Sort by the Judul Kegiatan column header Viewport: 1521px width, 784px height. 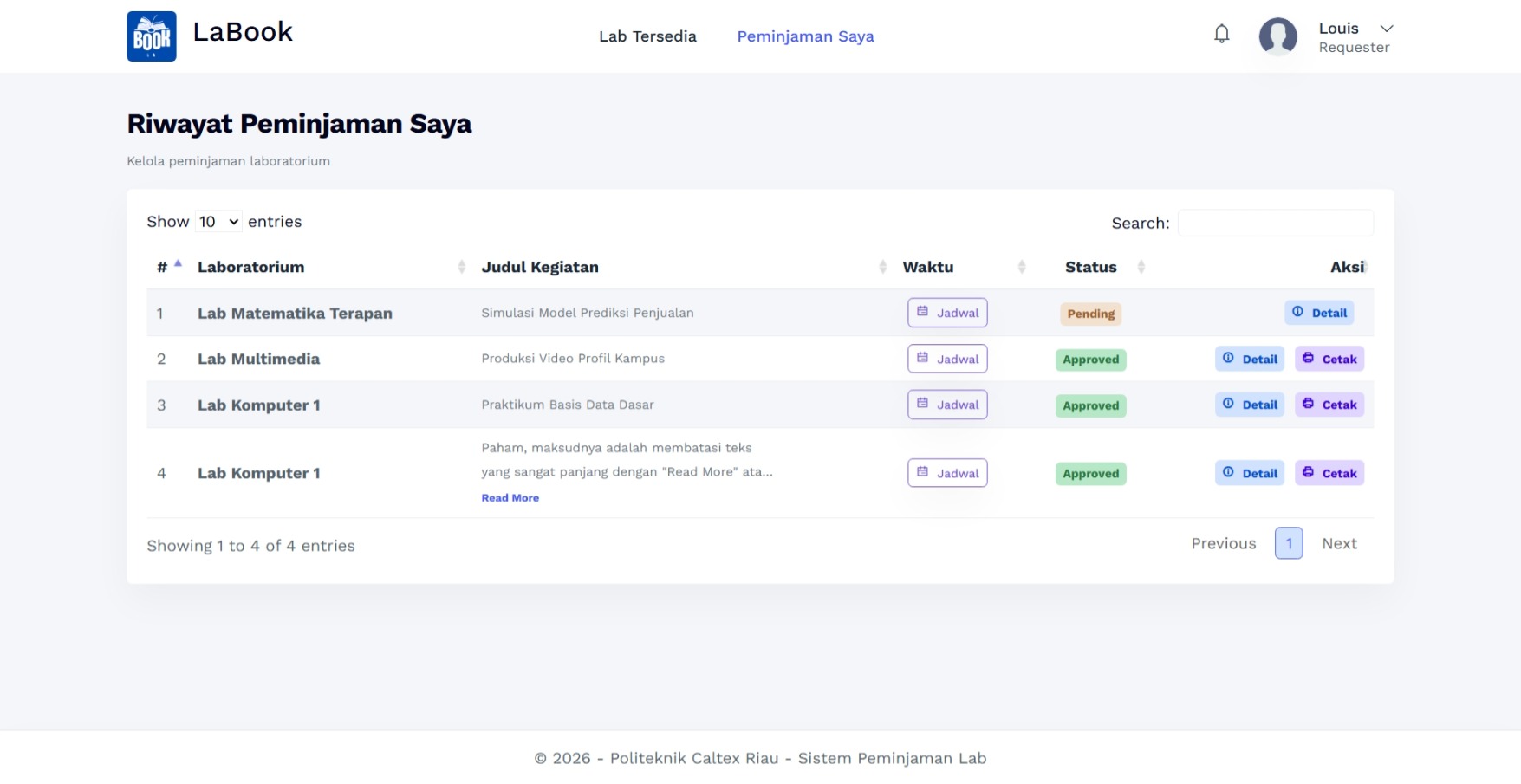pyautogui.click(x=683, y=267)
